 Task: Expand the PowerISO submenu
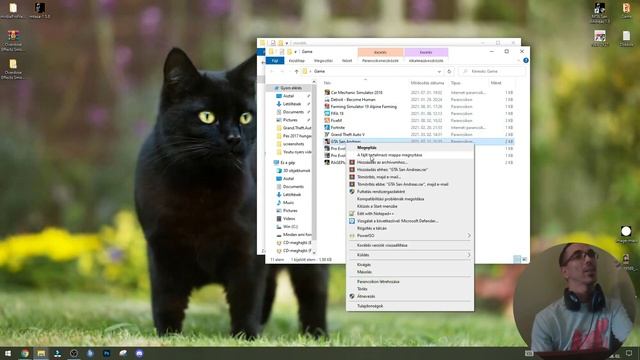tap(469, 236)
